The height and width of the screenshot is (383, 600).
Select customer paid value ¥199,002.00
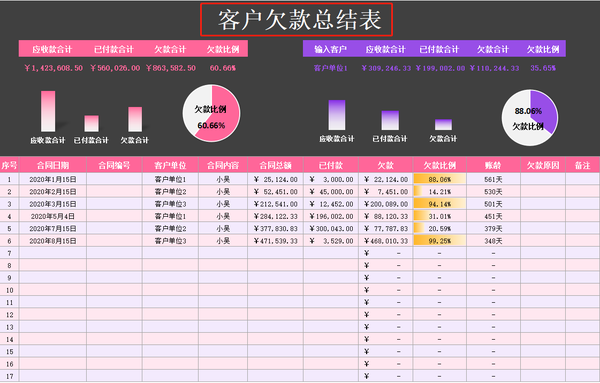[440, 68]
